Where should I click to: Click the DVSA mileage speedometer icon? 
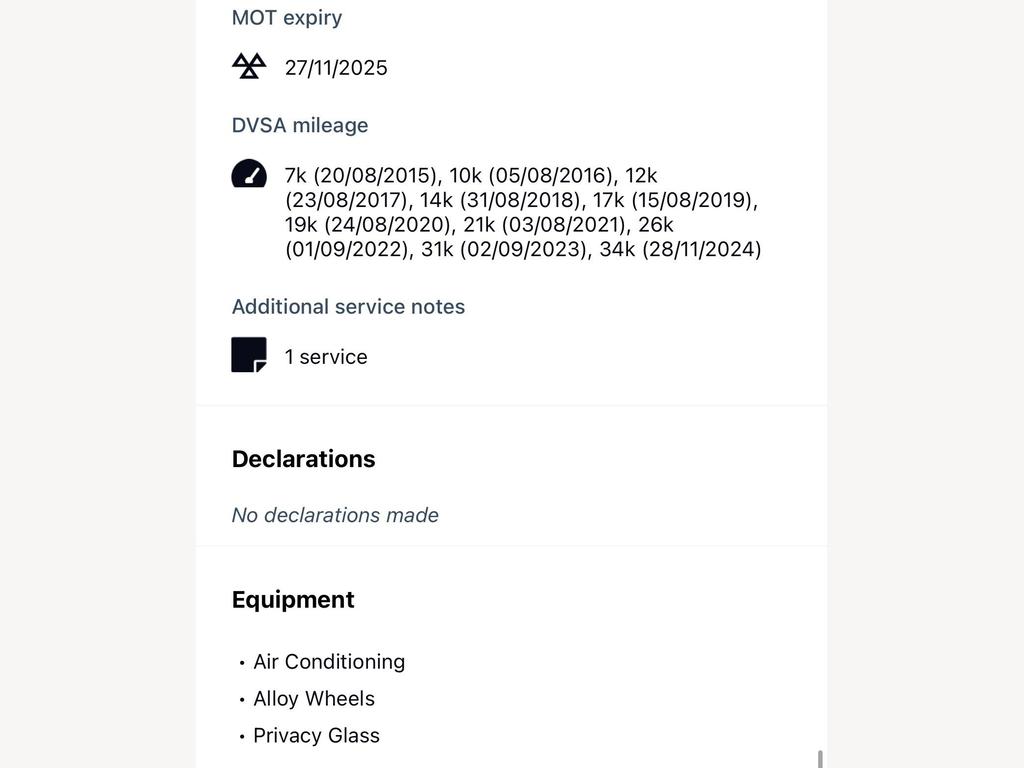click(x=249, y=174)
